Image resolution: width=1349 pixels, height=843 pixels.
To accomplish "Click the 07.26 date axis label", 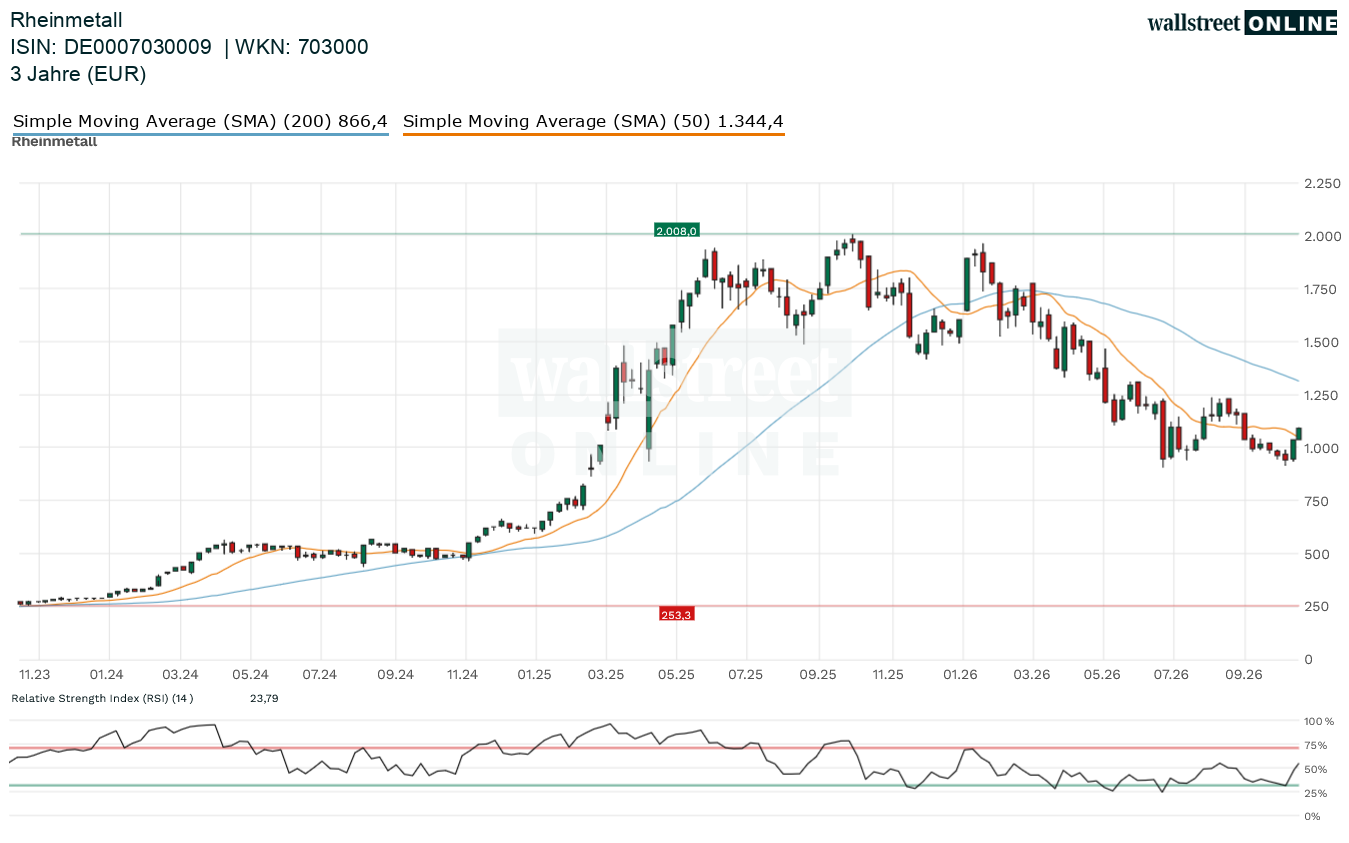I will tap(1171, 675).
